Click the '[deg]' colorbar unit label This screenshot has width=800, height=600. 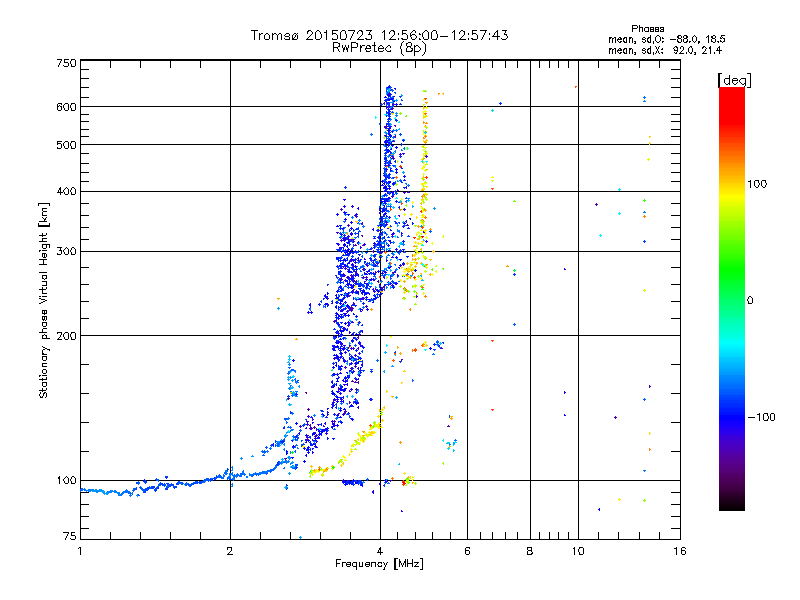click(x=734, y=80)
